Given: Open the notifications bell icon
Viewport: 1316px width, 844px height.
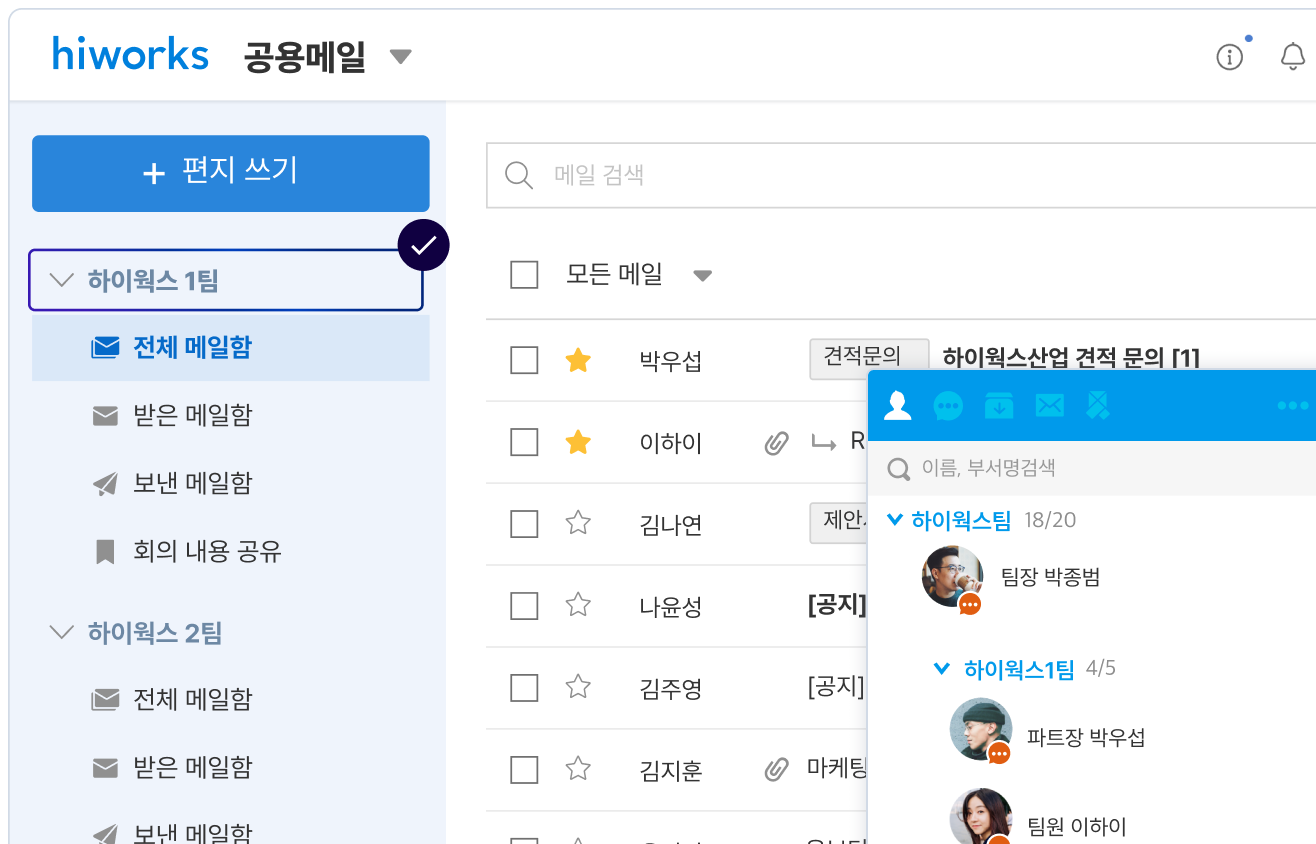Looking at the screenshot, I should (x=1293, y=56).
